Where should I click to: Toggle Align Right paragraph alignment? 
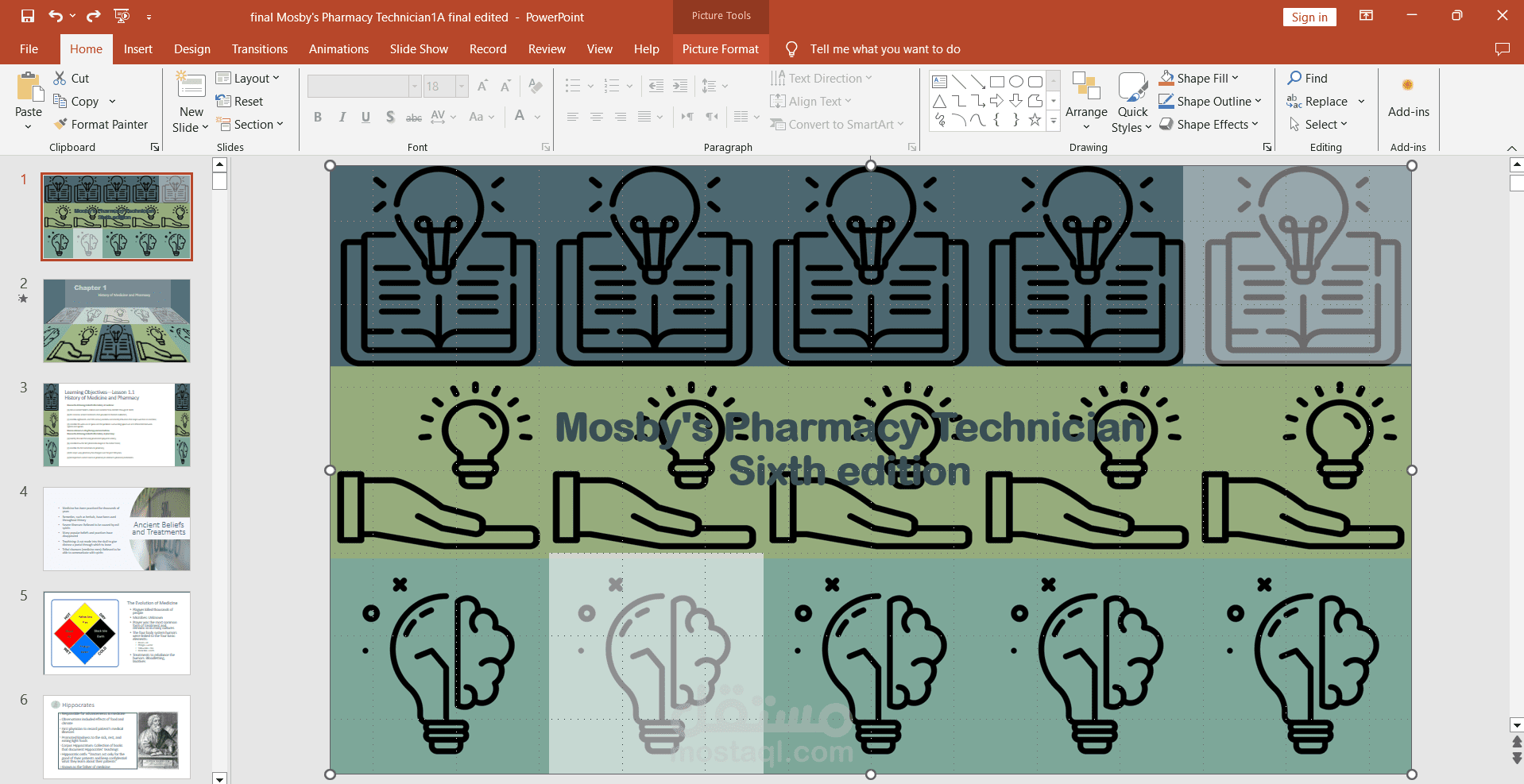621,117
